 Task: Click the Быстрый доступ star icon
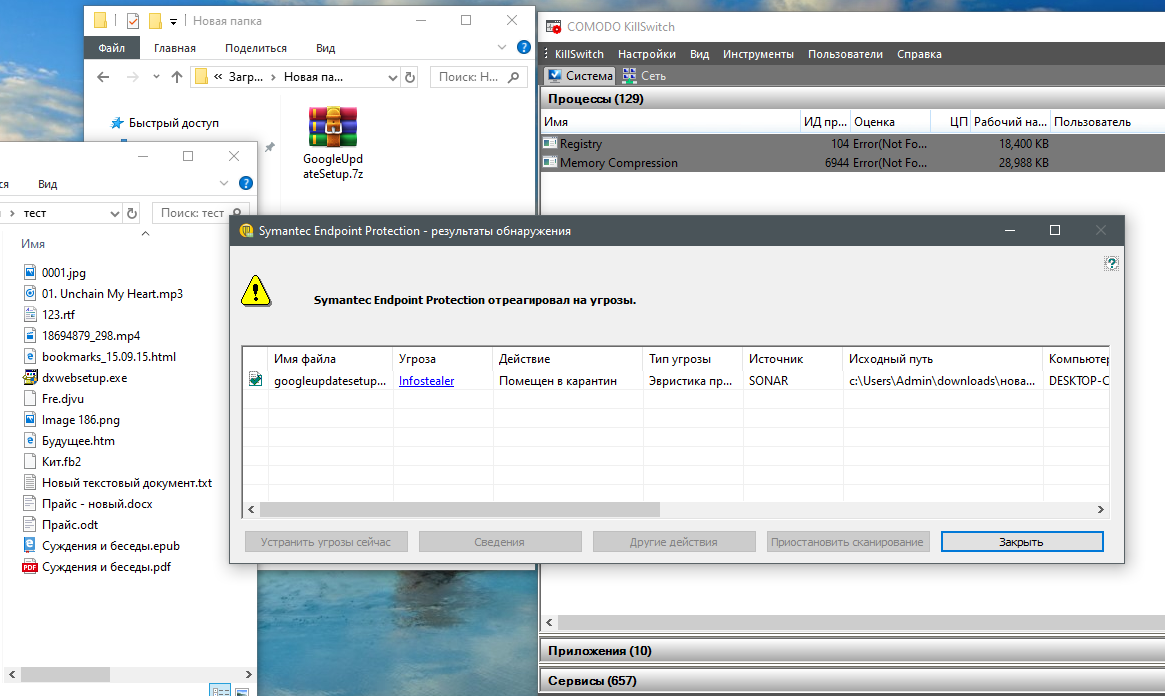[117, 123]
